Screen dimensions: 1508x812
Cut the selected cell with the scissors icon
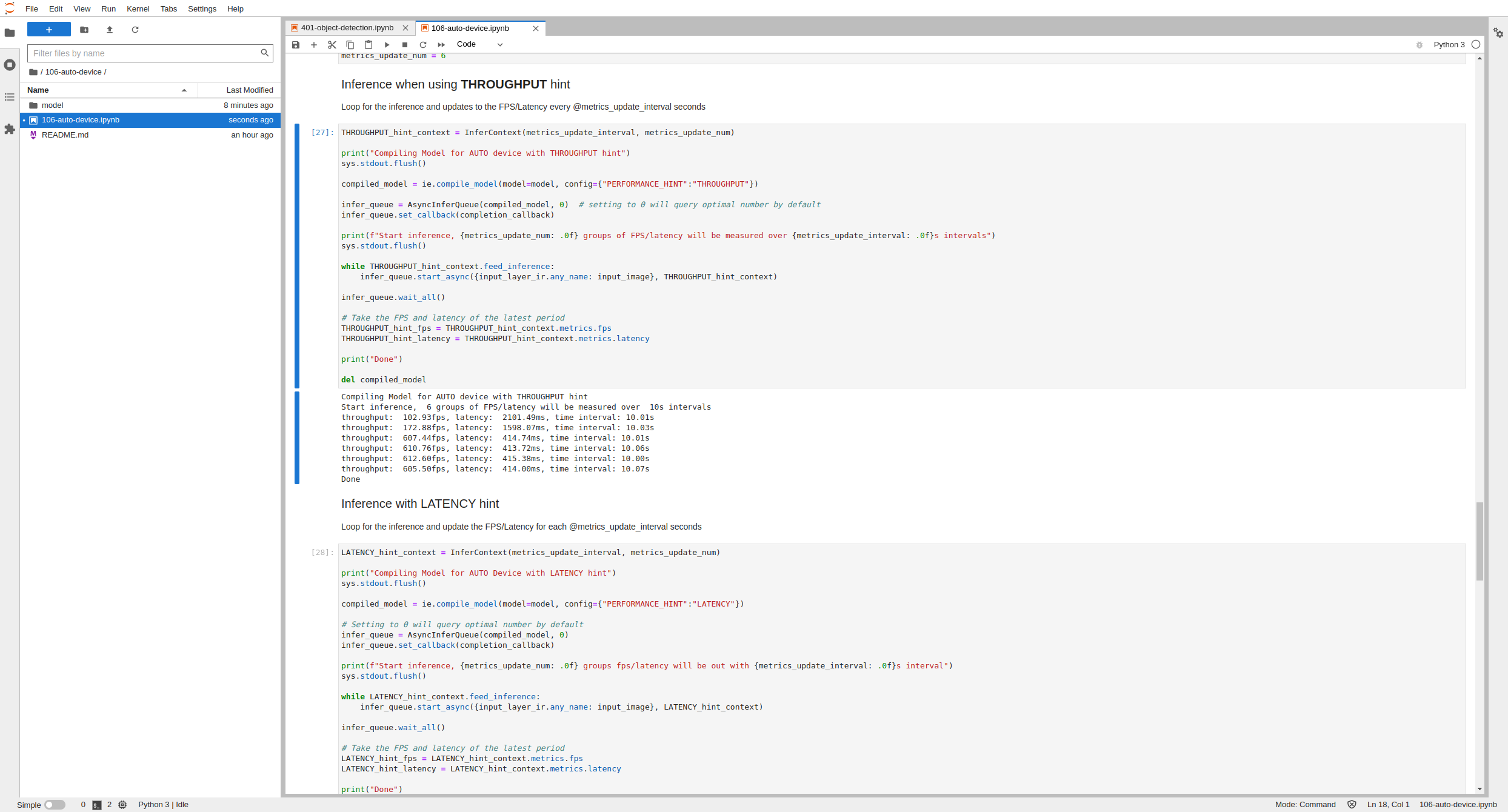coord(332,45)
